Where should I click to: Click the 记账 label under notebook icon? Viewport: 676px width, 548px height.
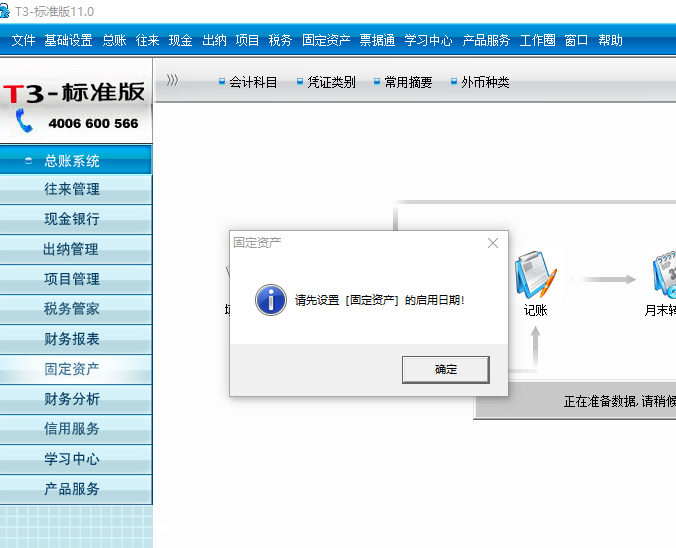(535, 310)
